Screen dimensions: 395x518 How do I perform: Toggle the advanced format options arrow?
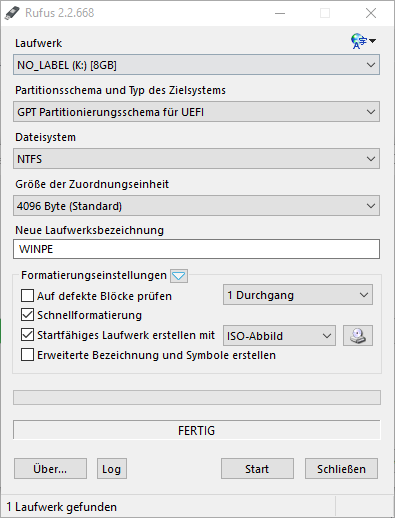[179, 276]
